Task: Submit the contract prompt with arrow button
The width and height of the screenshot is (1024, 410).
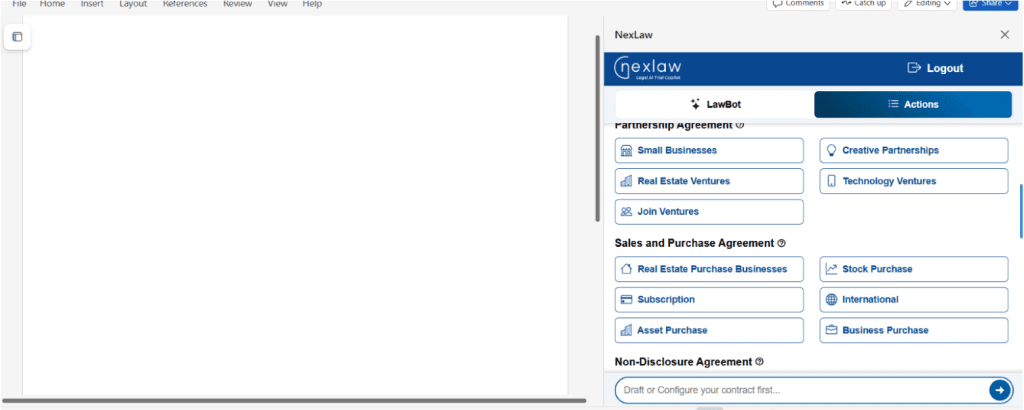Action: [x=999, y=390]
